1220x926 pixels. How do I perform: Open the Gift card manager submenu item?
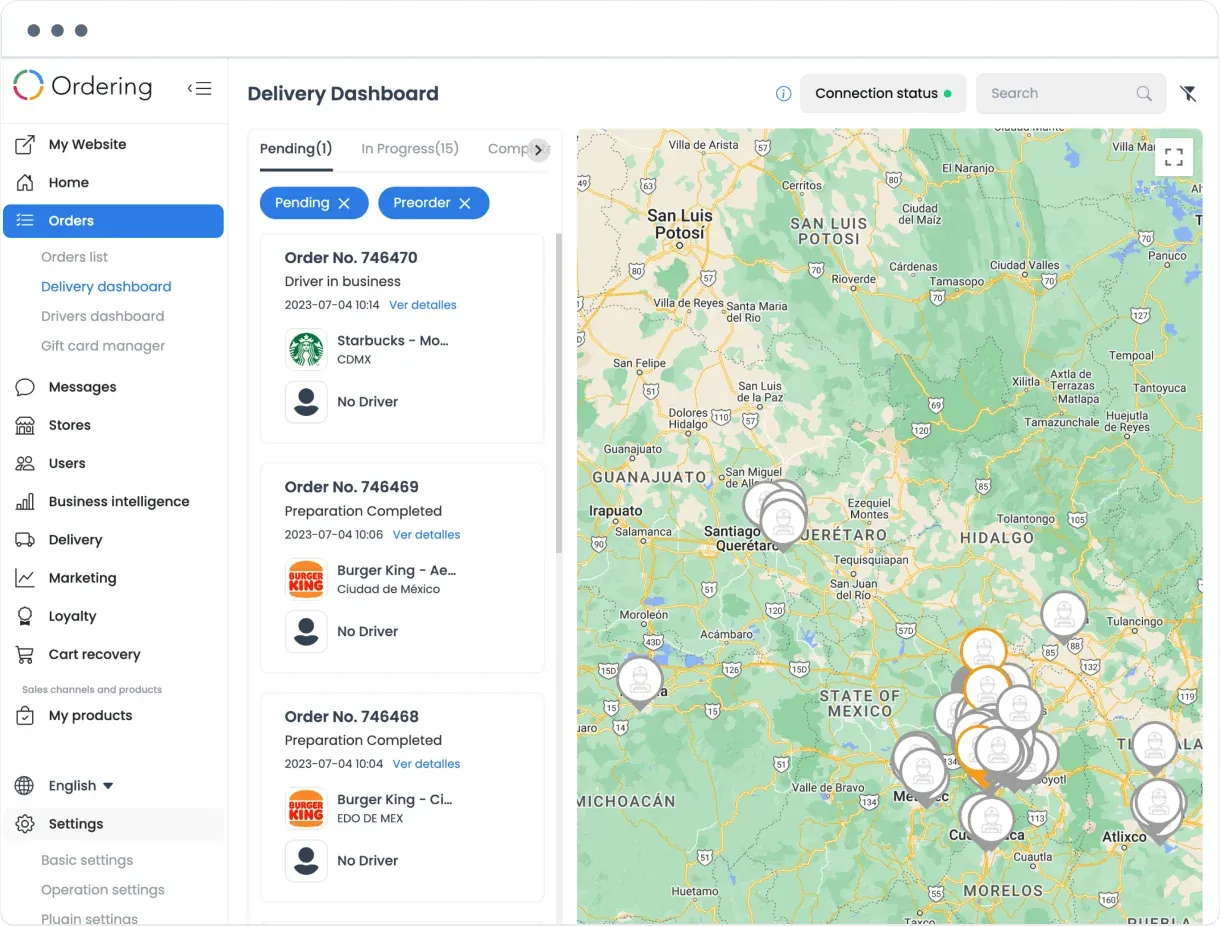(x=103, y=346)
